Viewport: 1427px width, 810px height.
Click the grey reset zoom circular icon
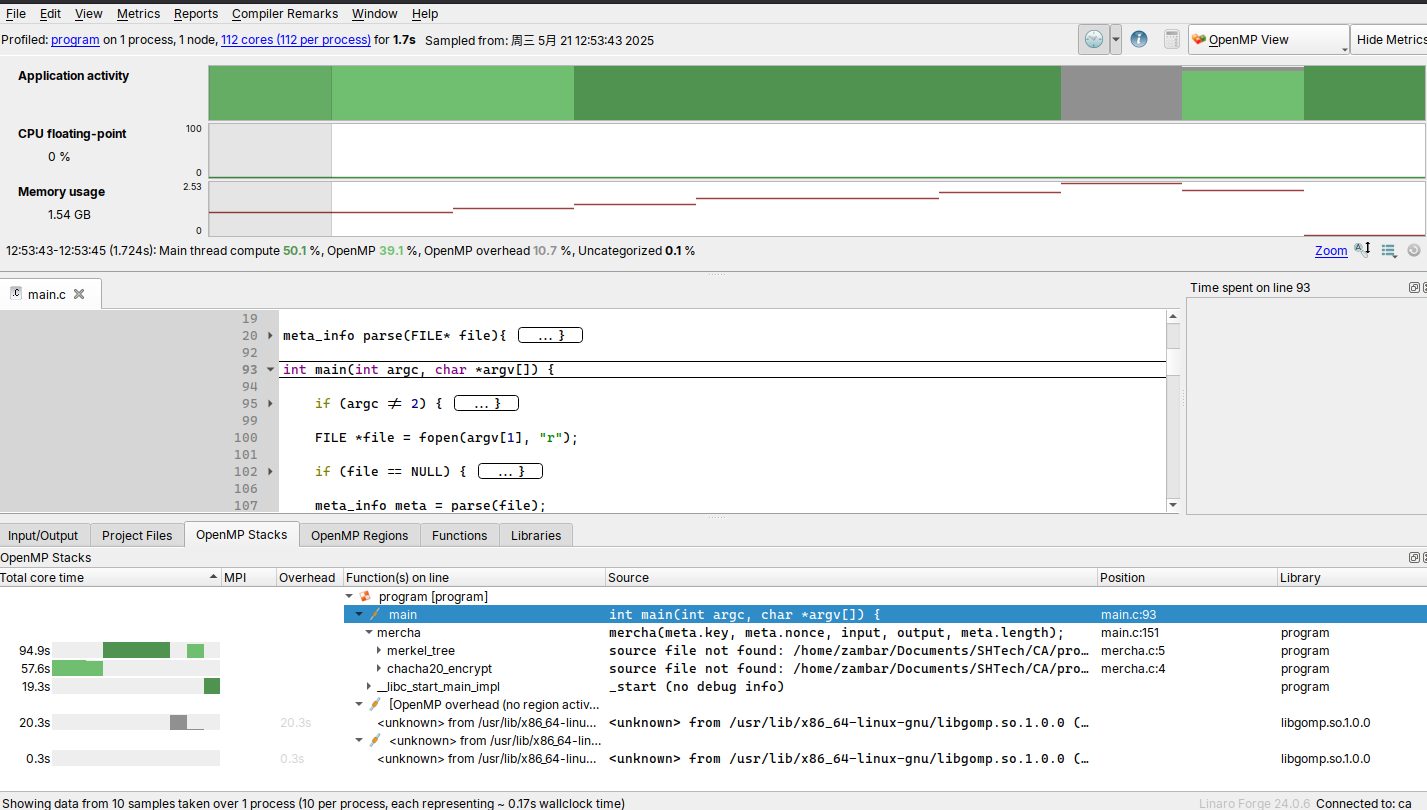click(x=1413, y=250)
